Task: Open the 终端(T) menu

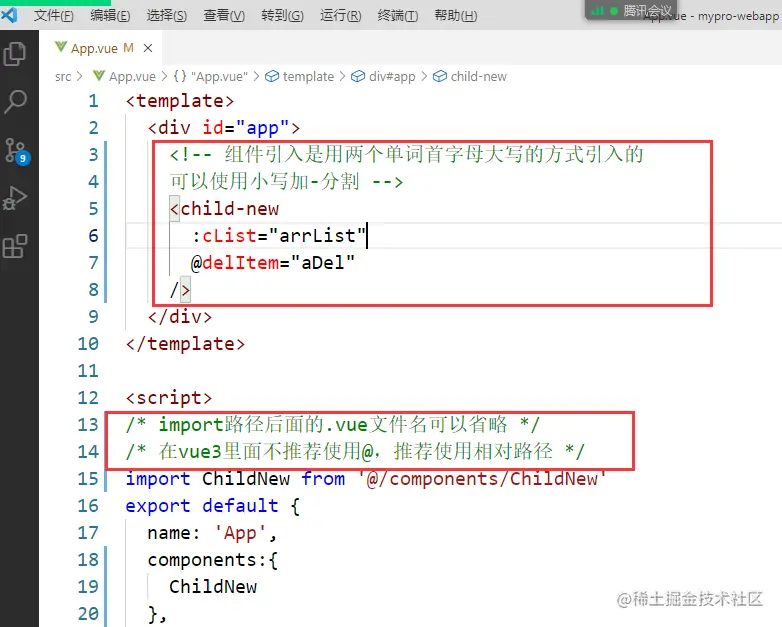Action: click(398, 15)
